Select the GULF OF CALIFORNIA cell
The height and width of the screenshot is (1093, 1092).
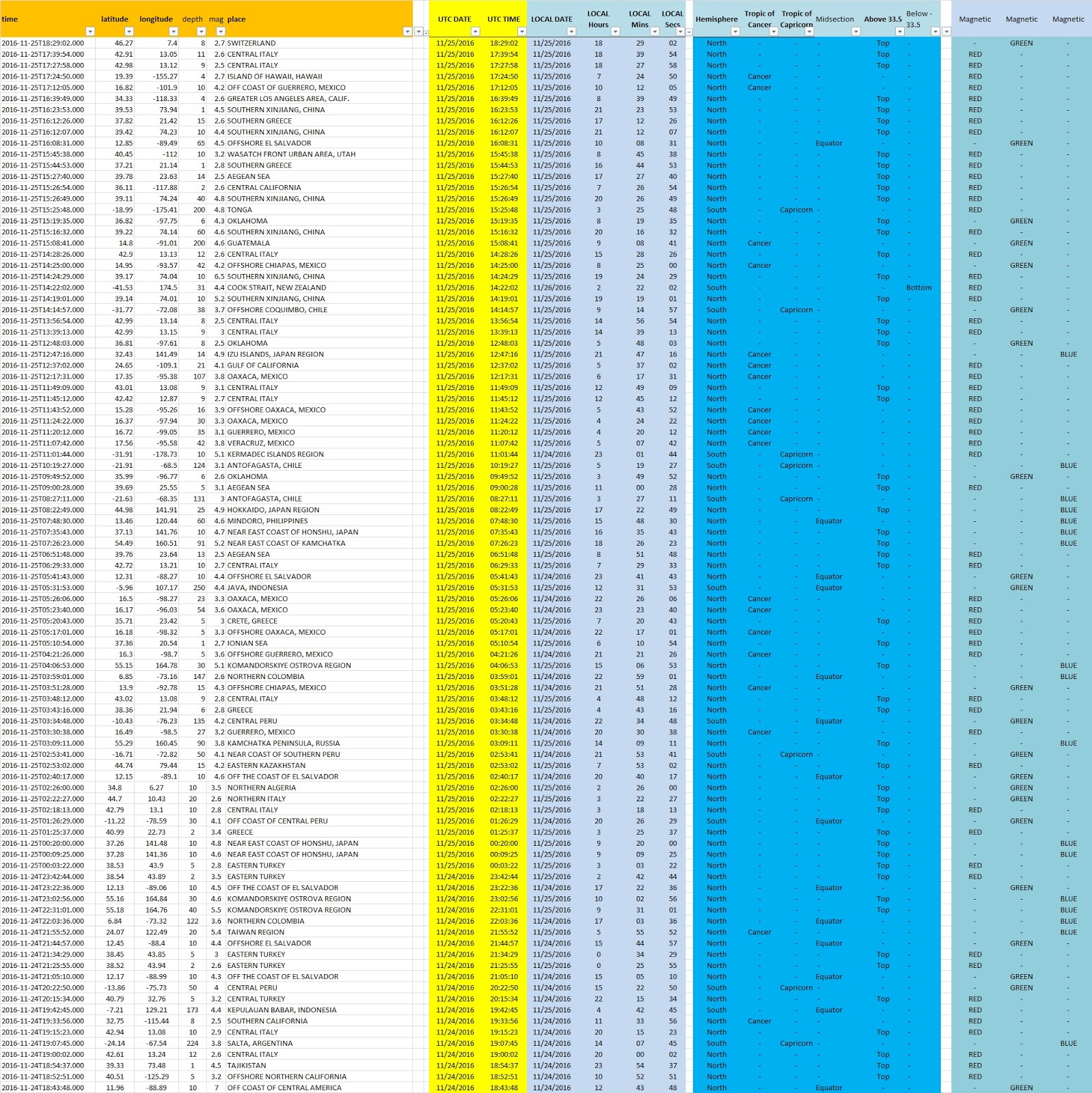click(318, 365)
